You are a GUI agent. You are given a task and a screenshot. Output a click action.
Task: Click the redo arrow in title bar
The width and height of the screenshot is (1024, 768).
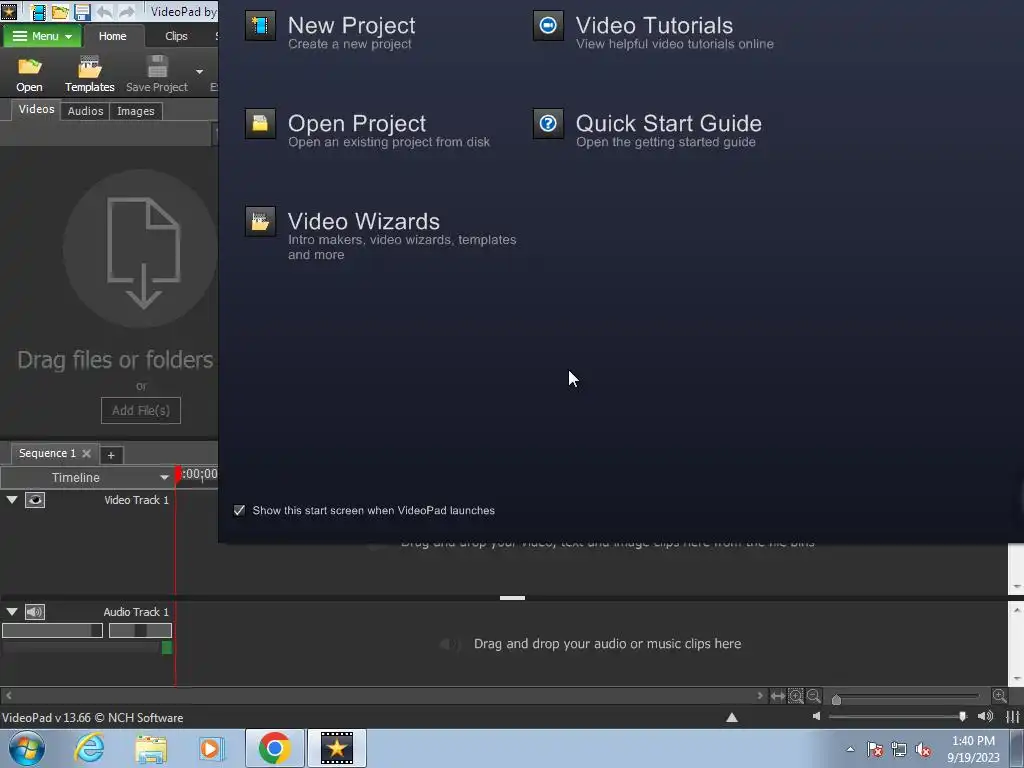(126, 12)
